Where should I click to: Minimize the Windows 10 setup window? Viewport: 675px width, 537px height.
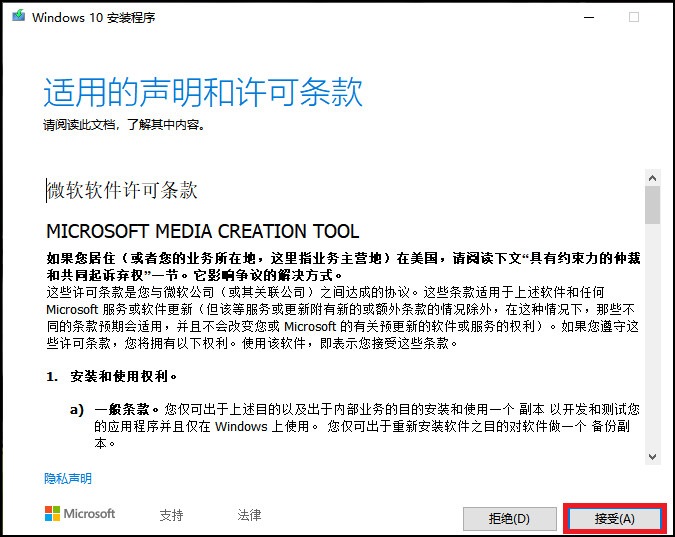pyautogui.click(x=589, y=18)
